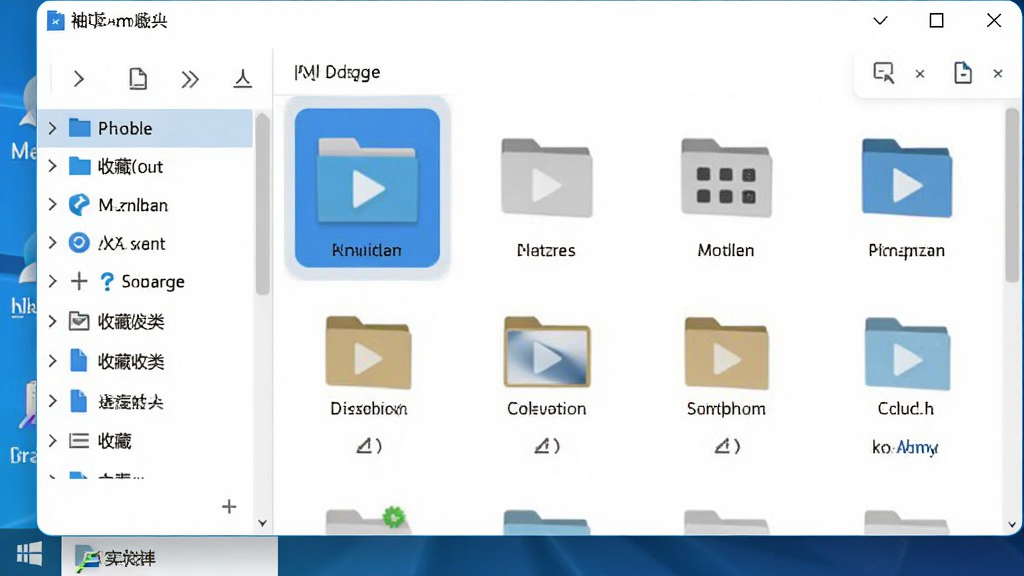This screenshot has width=1024, height=576.
Task: Click the tag mark under Dissobion
Action: click(369, 446)
